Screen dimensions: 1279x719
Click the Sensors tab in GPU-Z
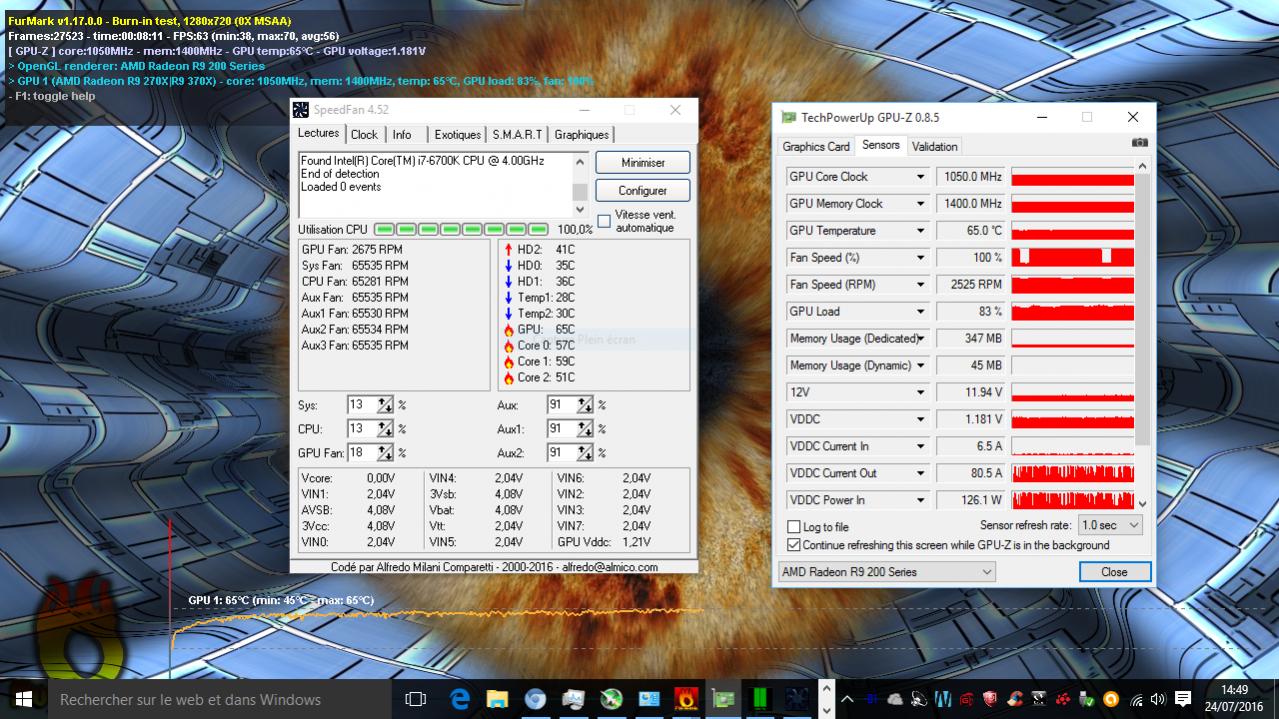click(881, 145)
